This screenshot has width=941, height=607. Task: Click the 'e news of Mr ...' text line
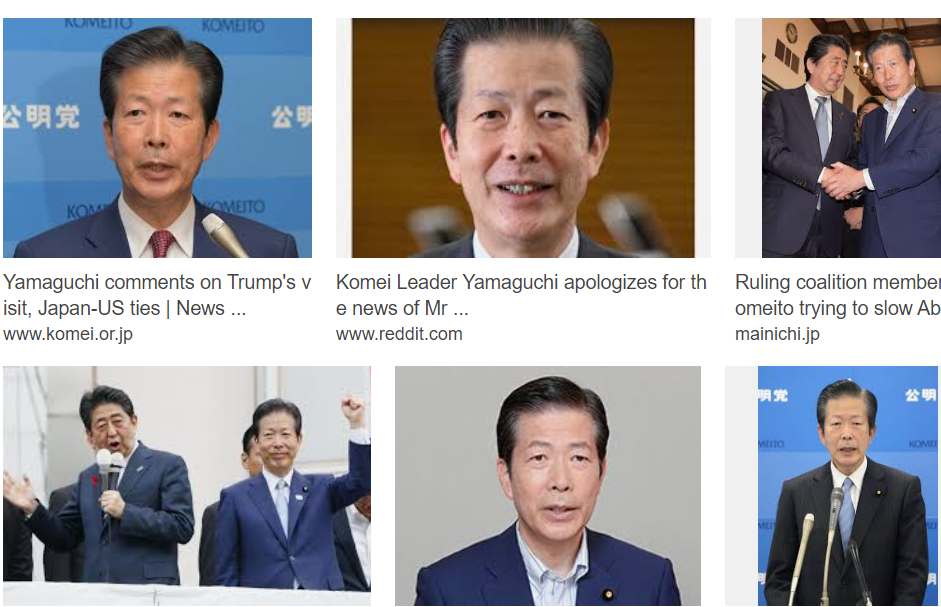[402, 308]
